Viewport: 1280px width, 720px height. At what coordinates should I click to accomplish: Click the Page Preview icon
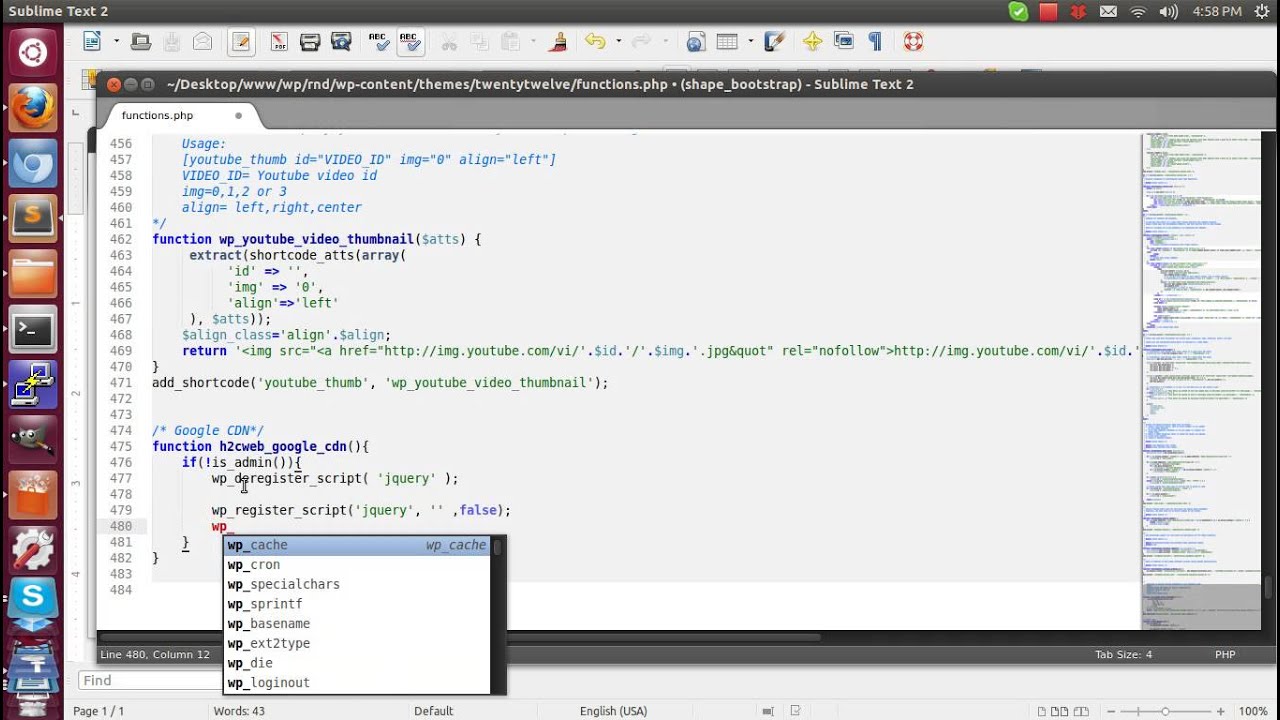[x=341, y=42]
